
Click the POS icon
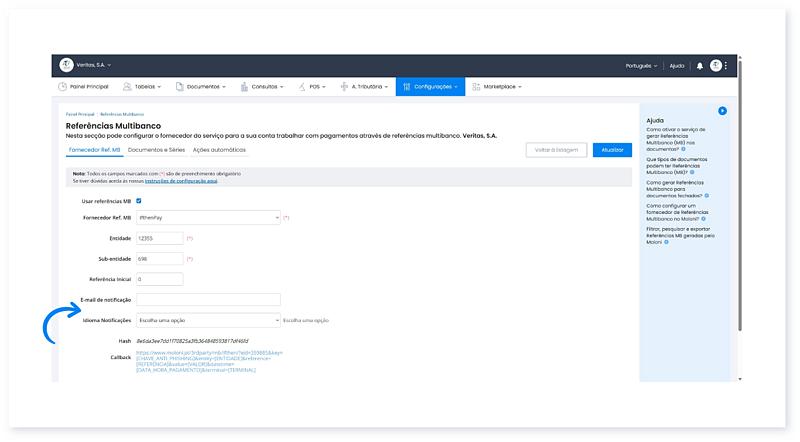point(302,87)
